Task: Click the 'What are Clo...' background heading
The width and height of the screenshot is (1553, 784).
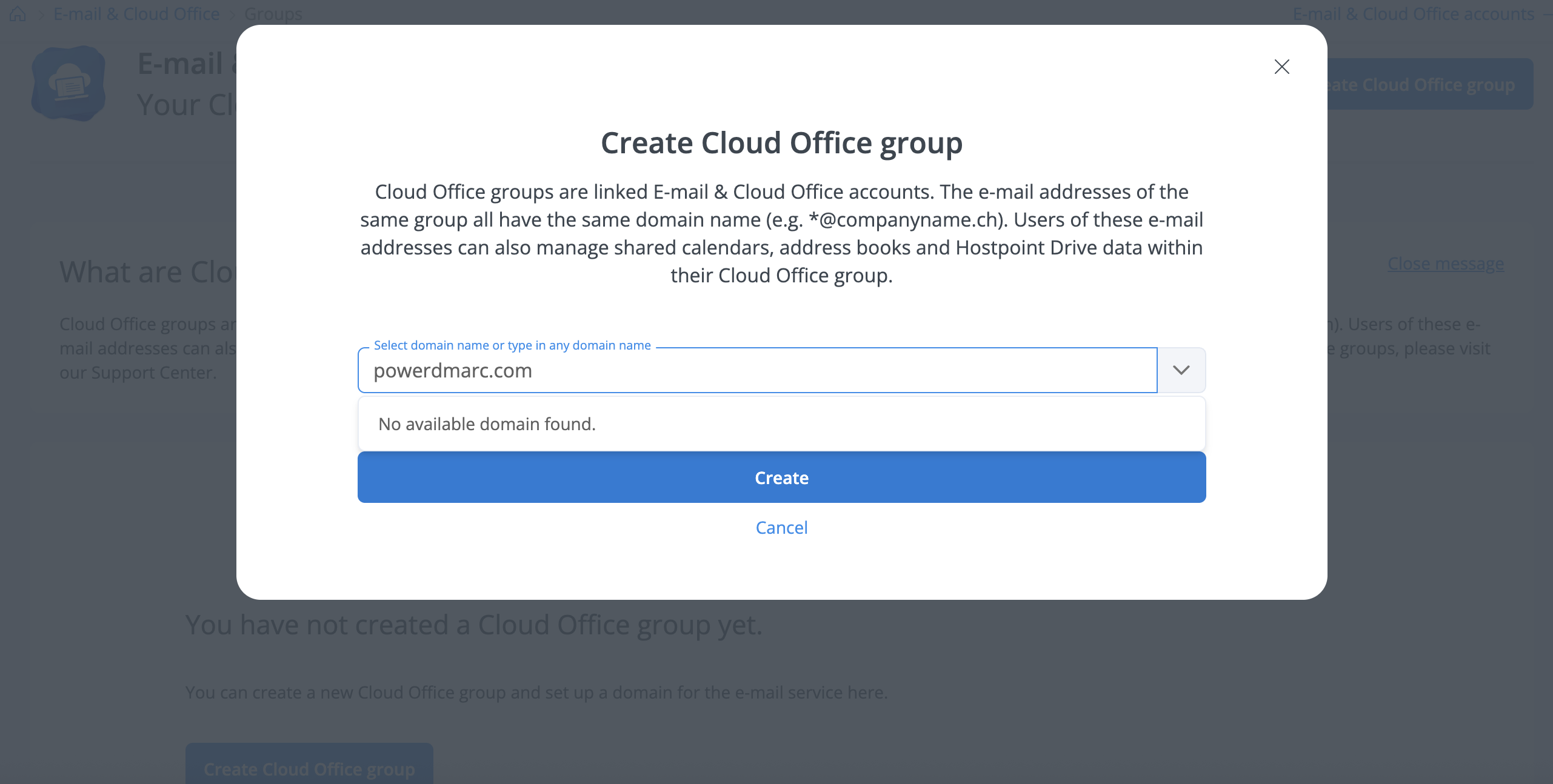Action: 147,272
